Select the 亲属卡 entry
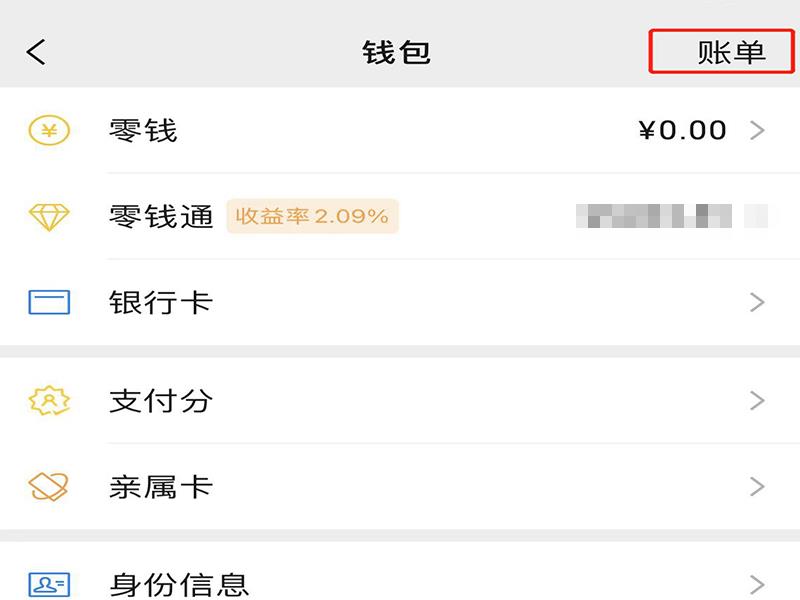The width and height of the screenshot is (800, 600). tap(161, 487)
